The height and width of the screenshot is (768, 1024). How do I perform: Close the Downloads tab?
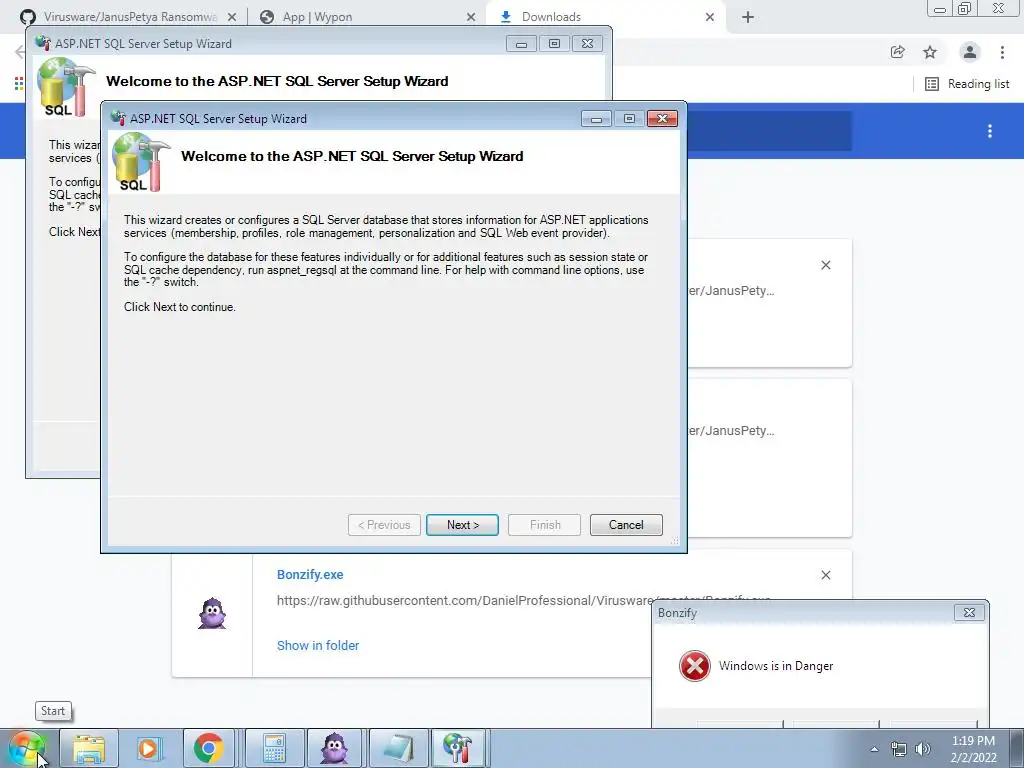pos(710,17)
